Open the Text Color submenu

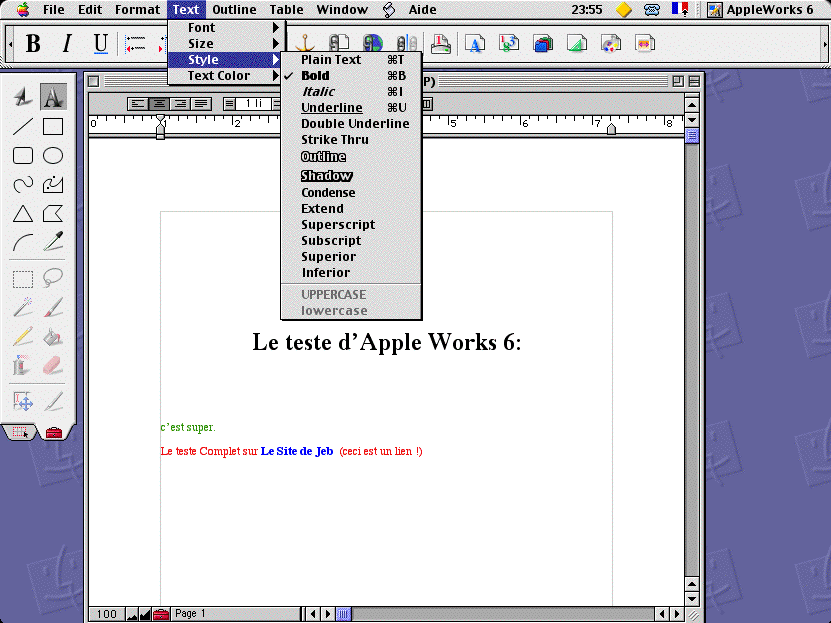coord(226,76)
